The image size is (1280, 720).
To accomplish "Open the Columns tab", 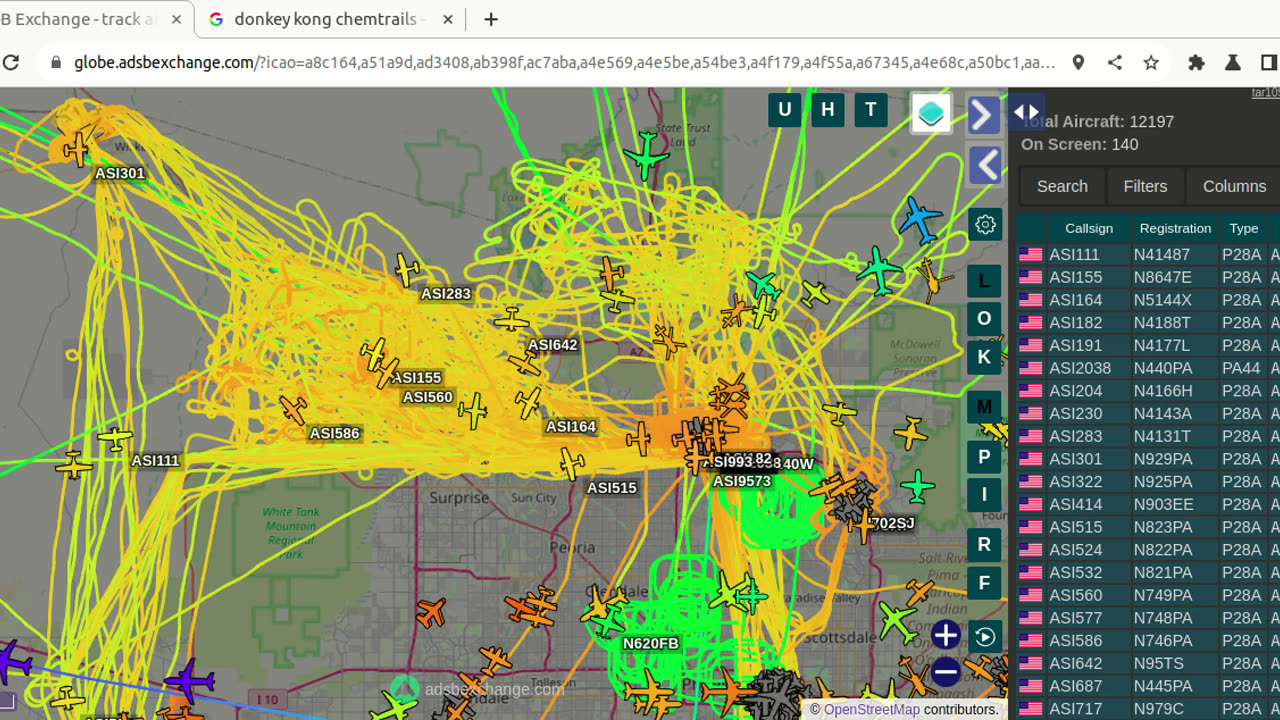I will [x=1234, y=186].
